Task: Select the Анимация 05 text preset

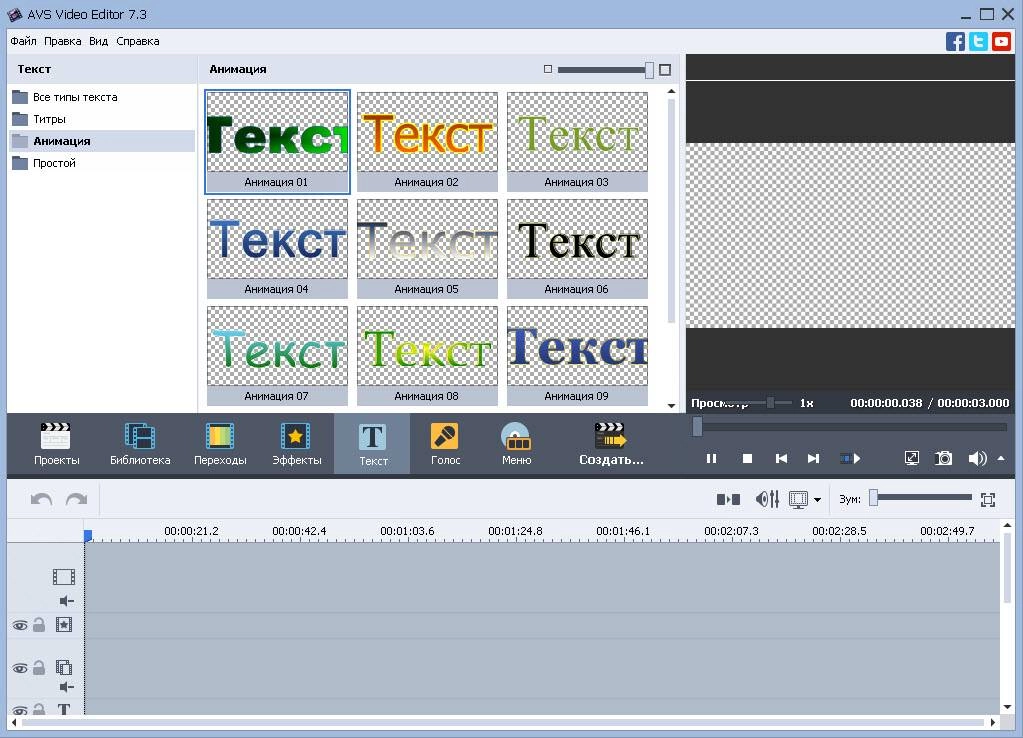Action: [x=427, y=249]
